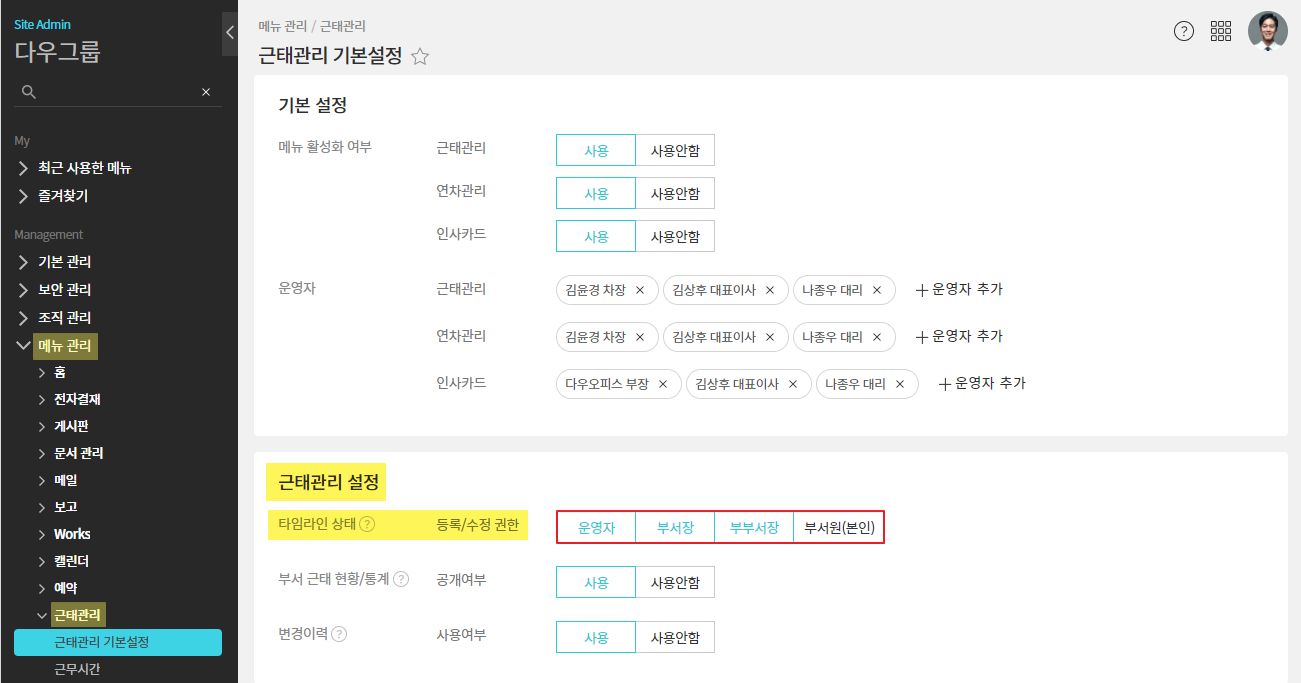
Task: Click the help question mark icon in header
Action: click(x=1184, y=31)
